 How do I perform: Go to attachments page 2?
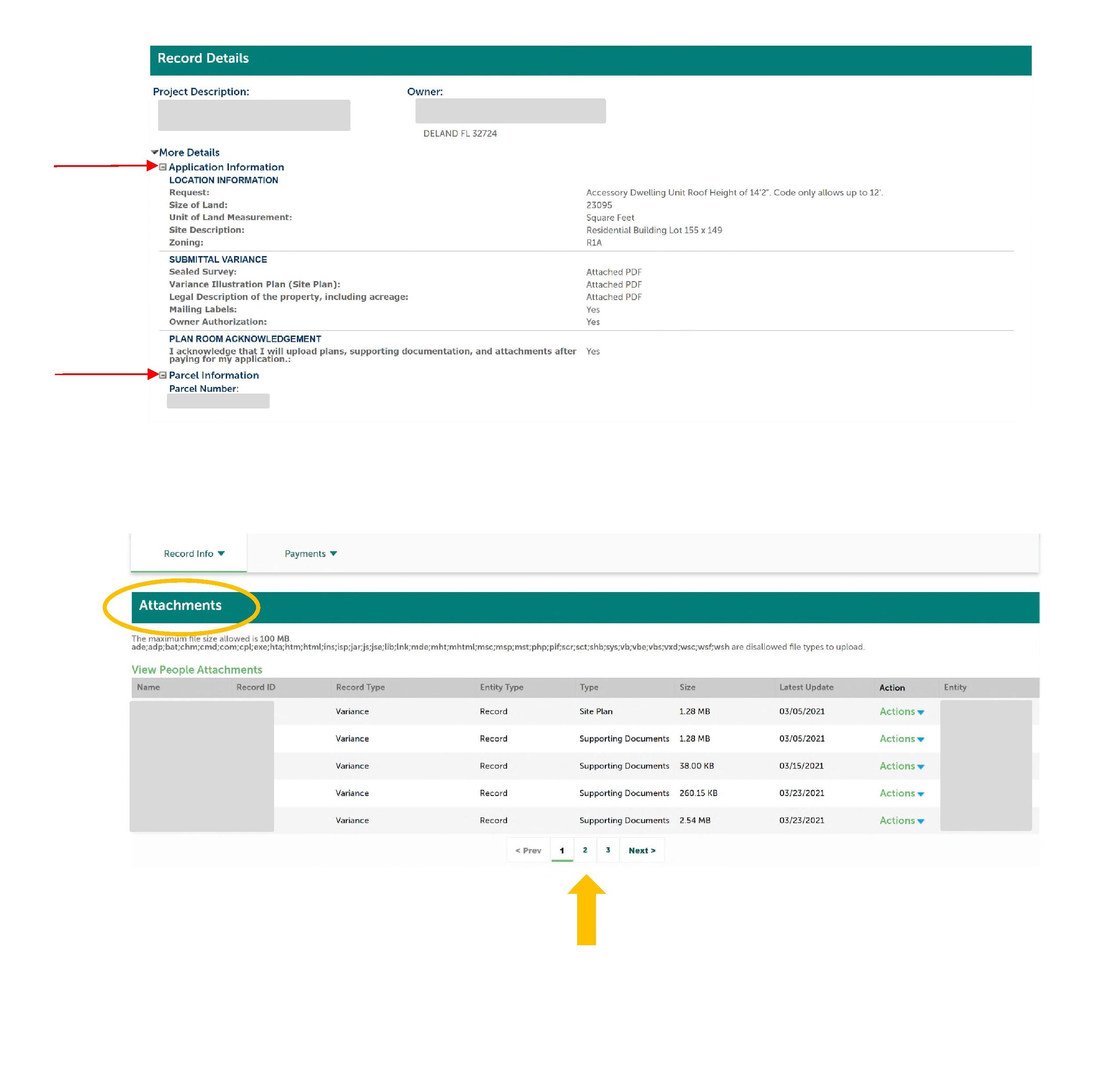click(585, 850)
